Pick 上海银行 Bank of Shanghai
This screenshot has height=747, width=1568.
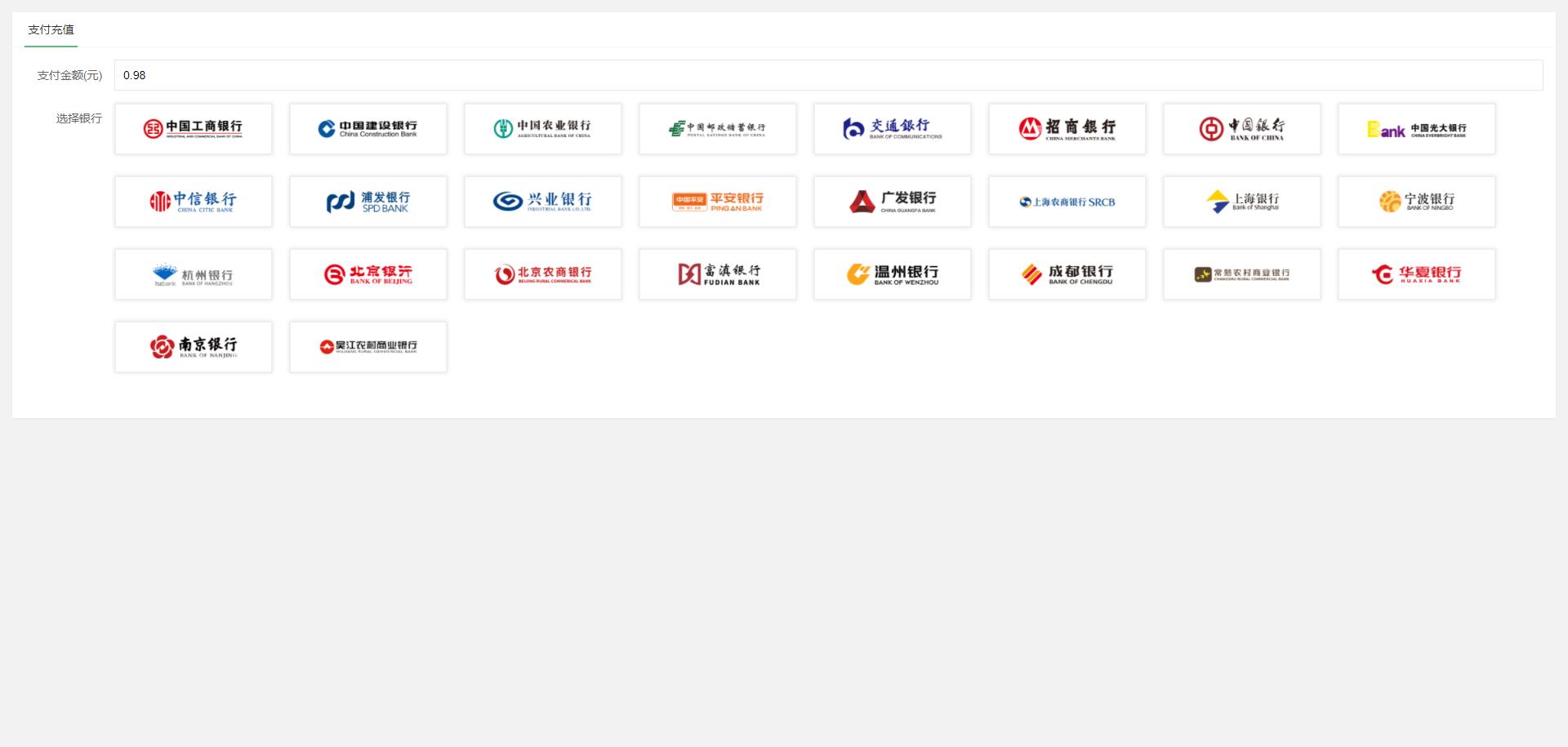coord(1242,202)
